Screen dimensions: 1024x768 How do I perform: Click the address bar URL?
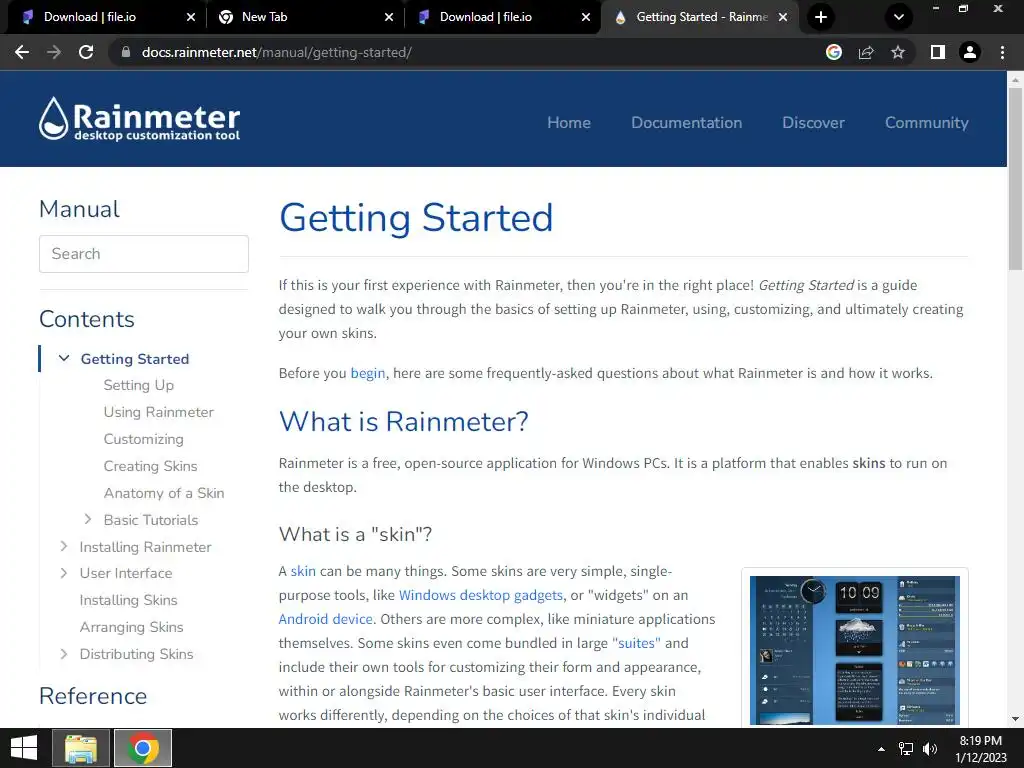277,52
